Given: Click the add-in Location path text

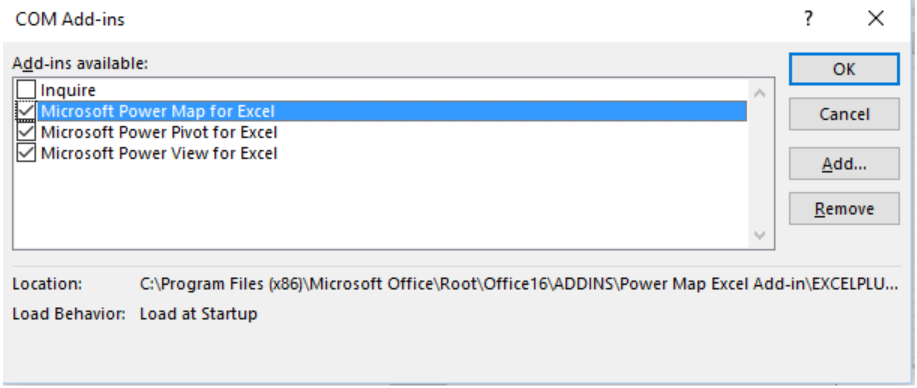Looking at the screenshot, I should tap(518, 284).
